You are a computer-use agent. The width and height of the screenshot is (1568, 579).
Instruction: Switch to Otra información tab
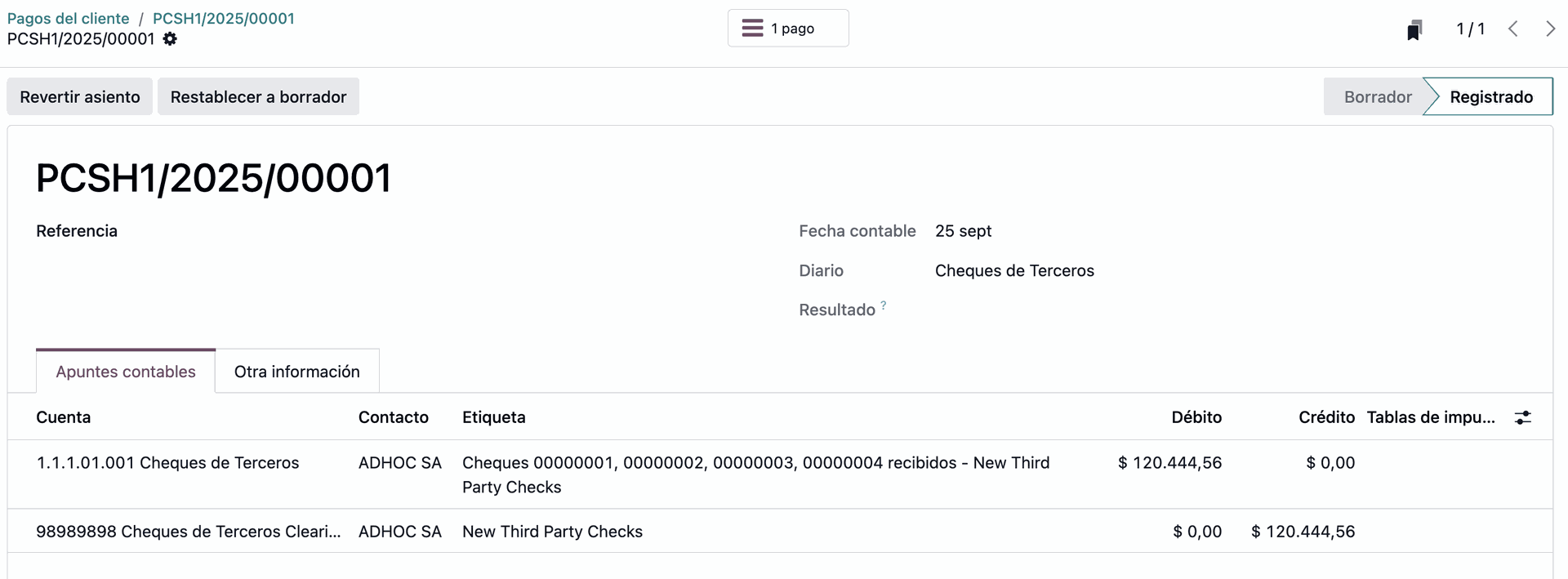click(296, 372)
